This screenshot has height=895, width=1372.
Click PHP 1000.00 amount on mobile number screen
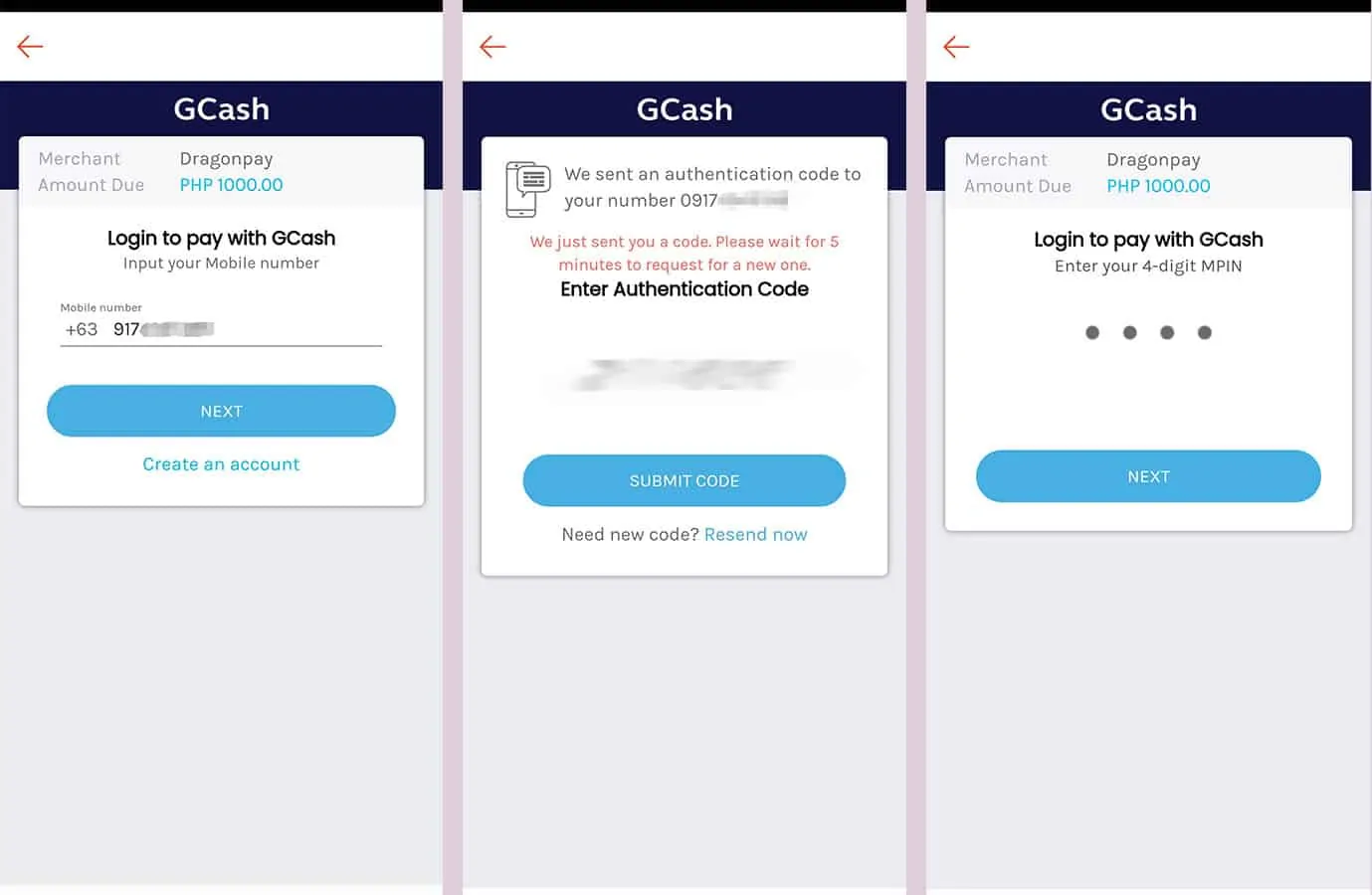pyautogui.click(x=231, y=185)
